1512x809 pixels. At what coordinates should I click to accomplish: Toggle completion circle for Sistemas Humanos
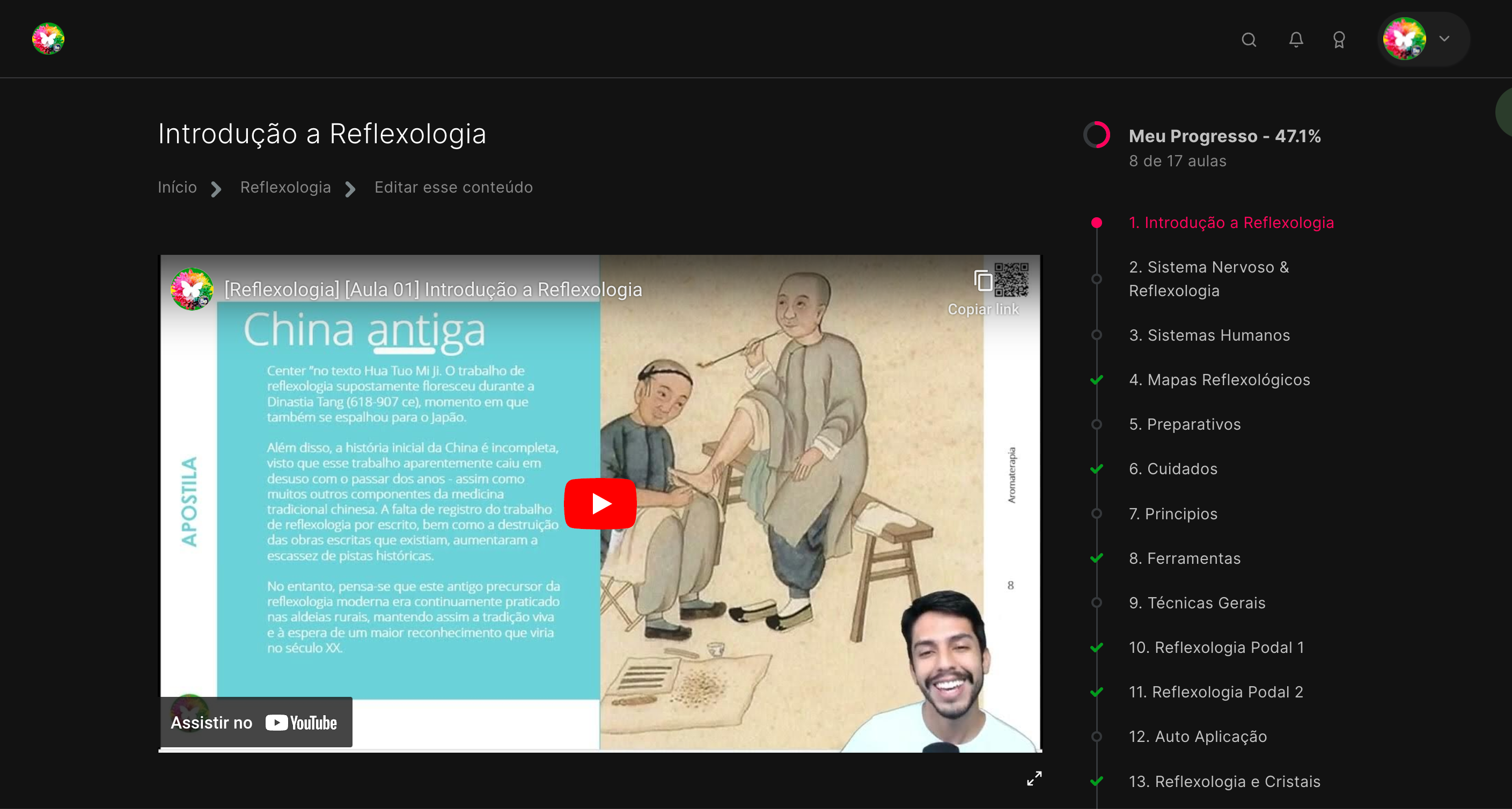click(1096, 335)
